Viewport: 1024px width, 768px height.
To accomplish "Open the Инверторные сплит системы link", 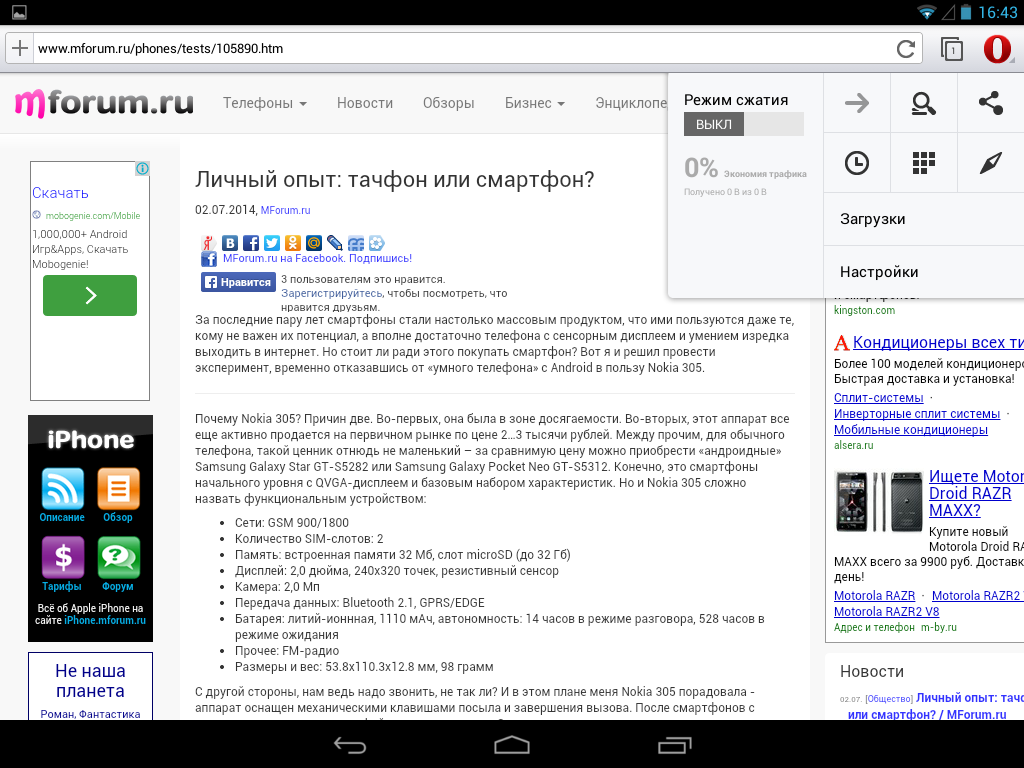I will [917, 413].
